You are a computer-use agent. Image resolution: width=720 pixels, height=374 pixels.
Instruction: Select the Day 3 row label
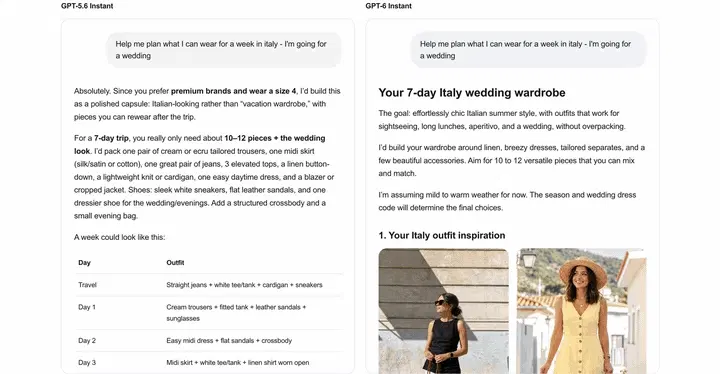[x=87, y=363]
